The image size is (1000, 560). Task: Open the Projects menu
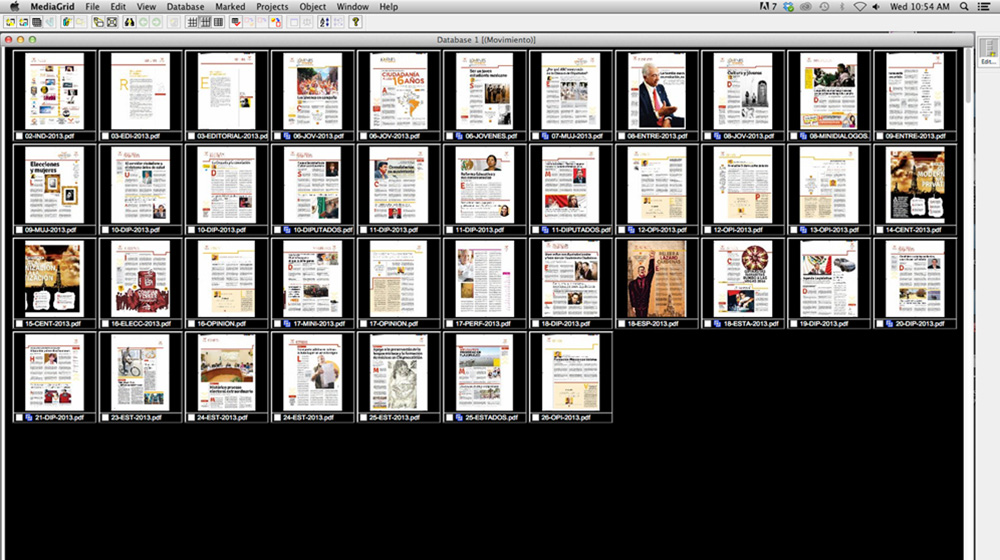272,7
